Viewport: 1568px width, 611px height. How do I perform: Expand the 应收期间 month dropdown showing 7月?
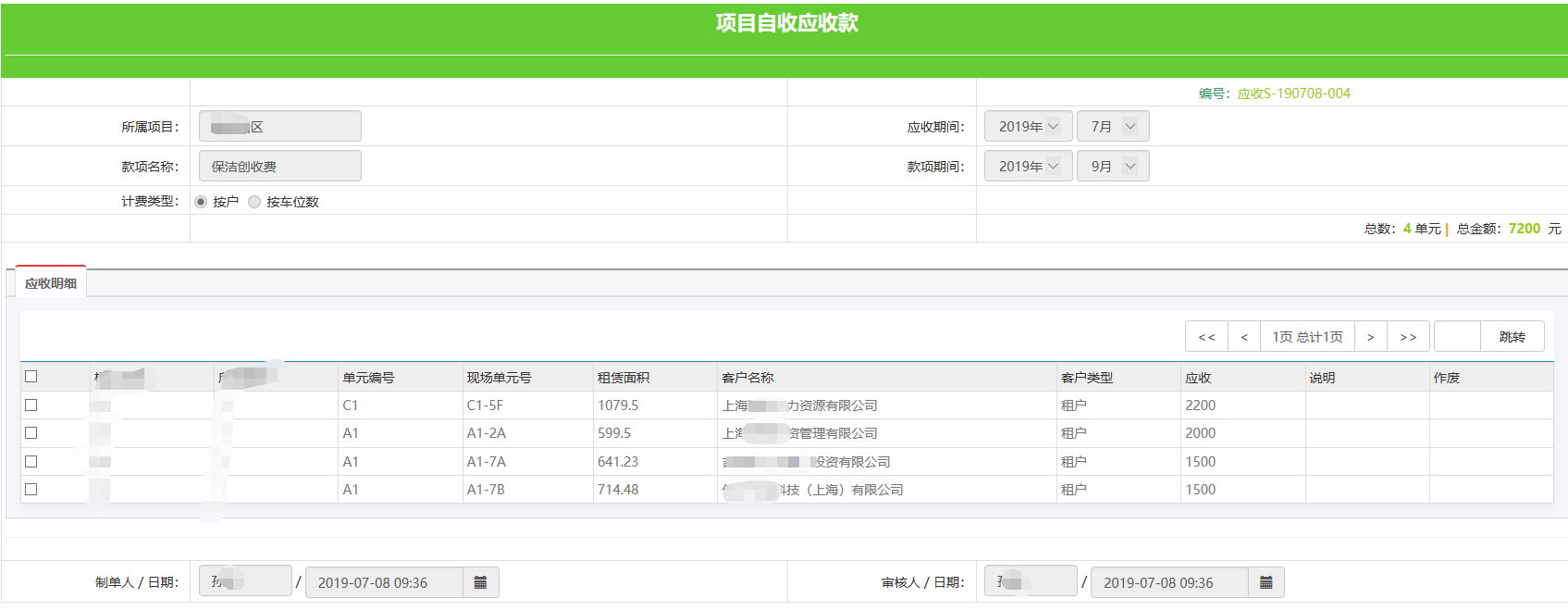(x=1113, y=127)
